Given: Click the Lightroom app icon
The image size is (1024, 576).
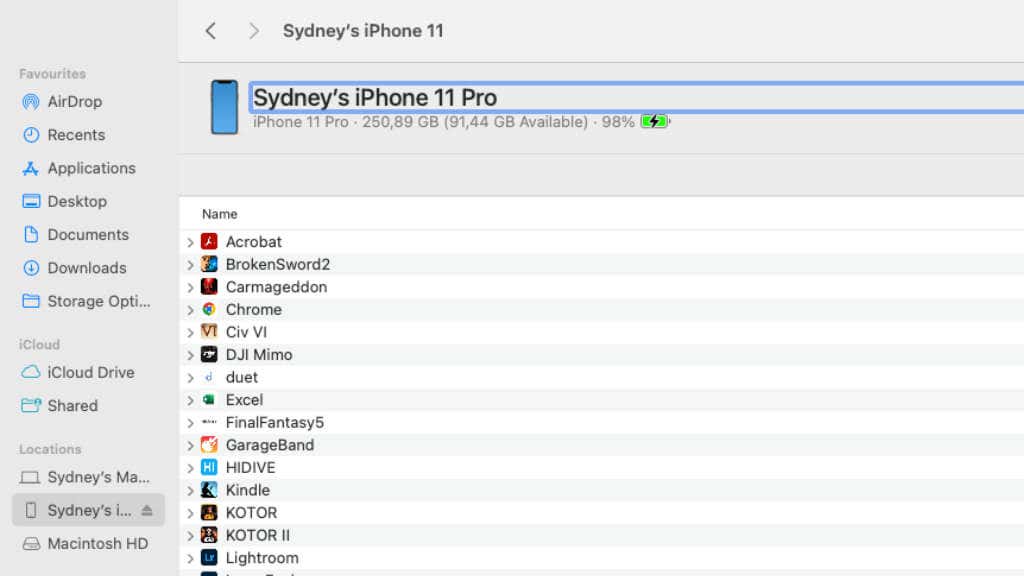Looking at the screenshot, I should pyautogui.click(x=209, y=558).
